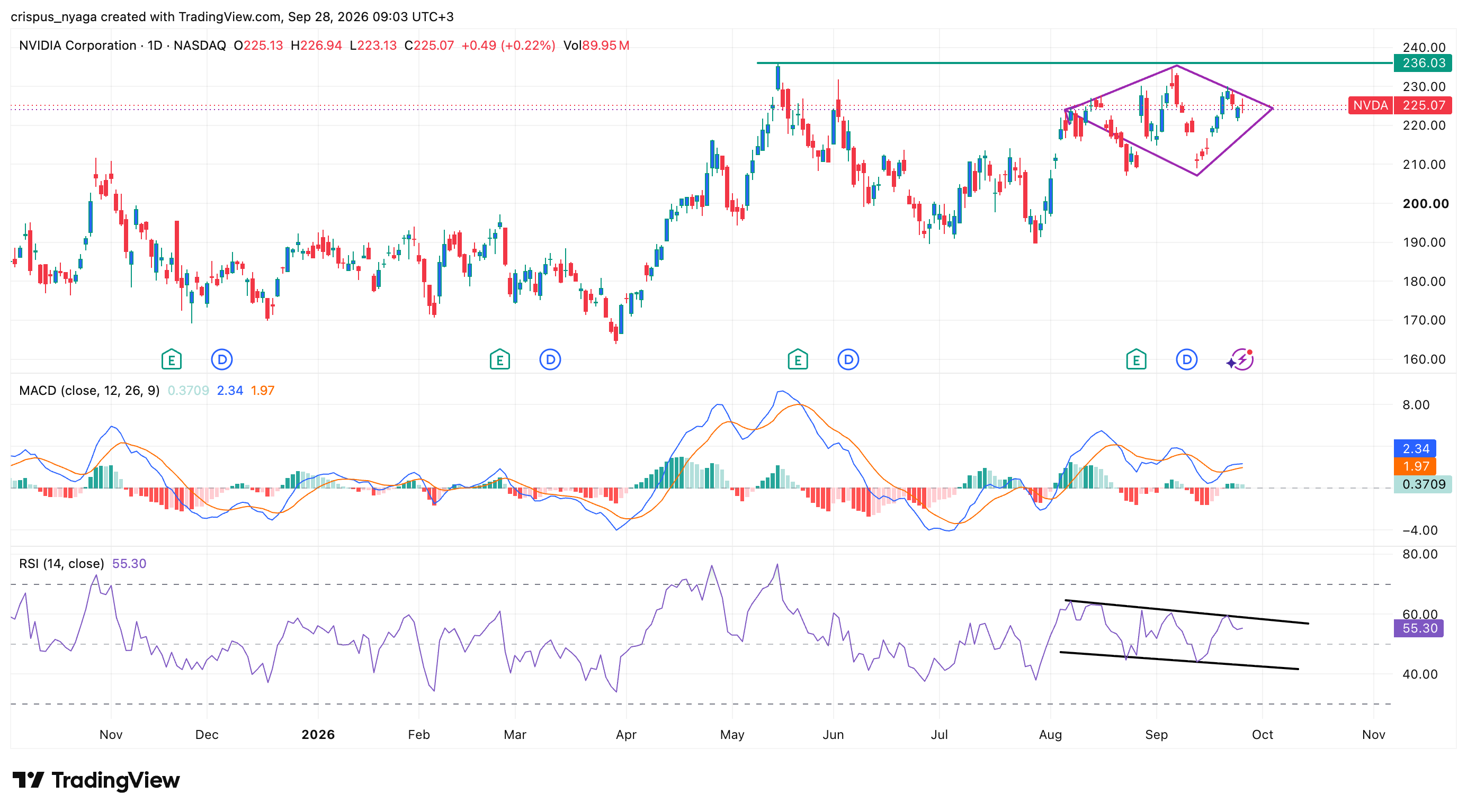This screenshot has height=812, width=1467.
Task: Click the Feb label on time axis
Action: tap(418, 735)
